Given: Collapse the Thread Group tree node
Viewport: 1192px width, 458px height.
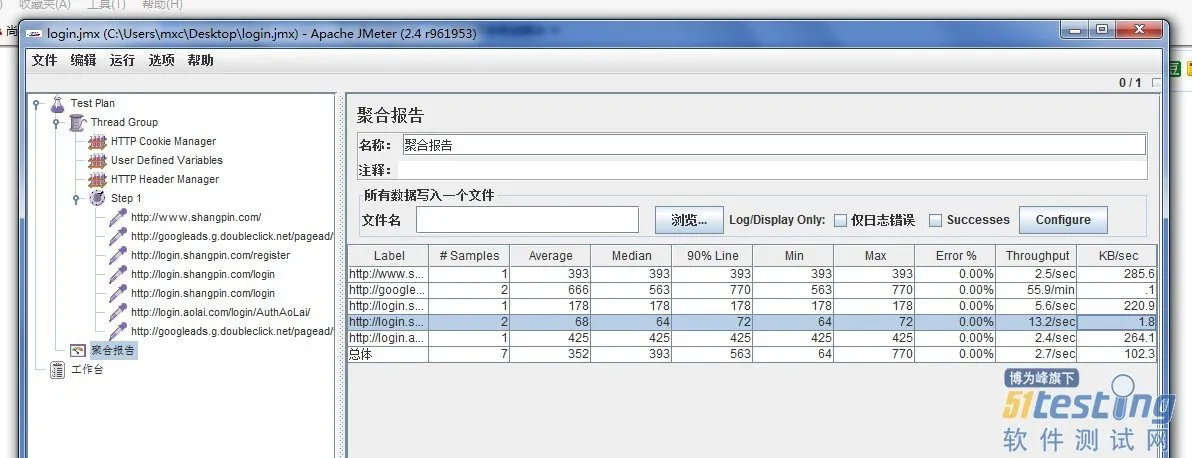Looking at the screenshot, I should click(56, 122).
